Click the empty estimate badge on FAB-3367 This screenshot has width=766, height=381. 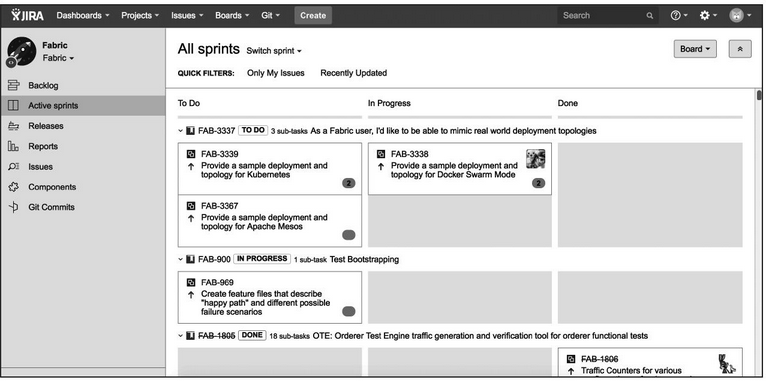tap(349, 235)
